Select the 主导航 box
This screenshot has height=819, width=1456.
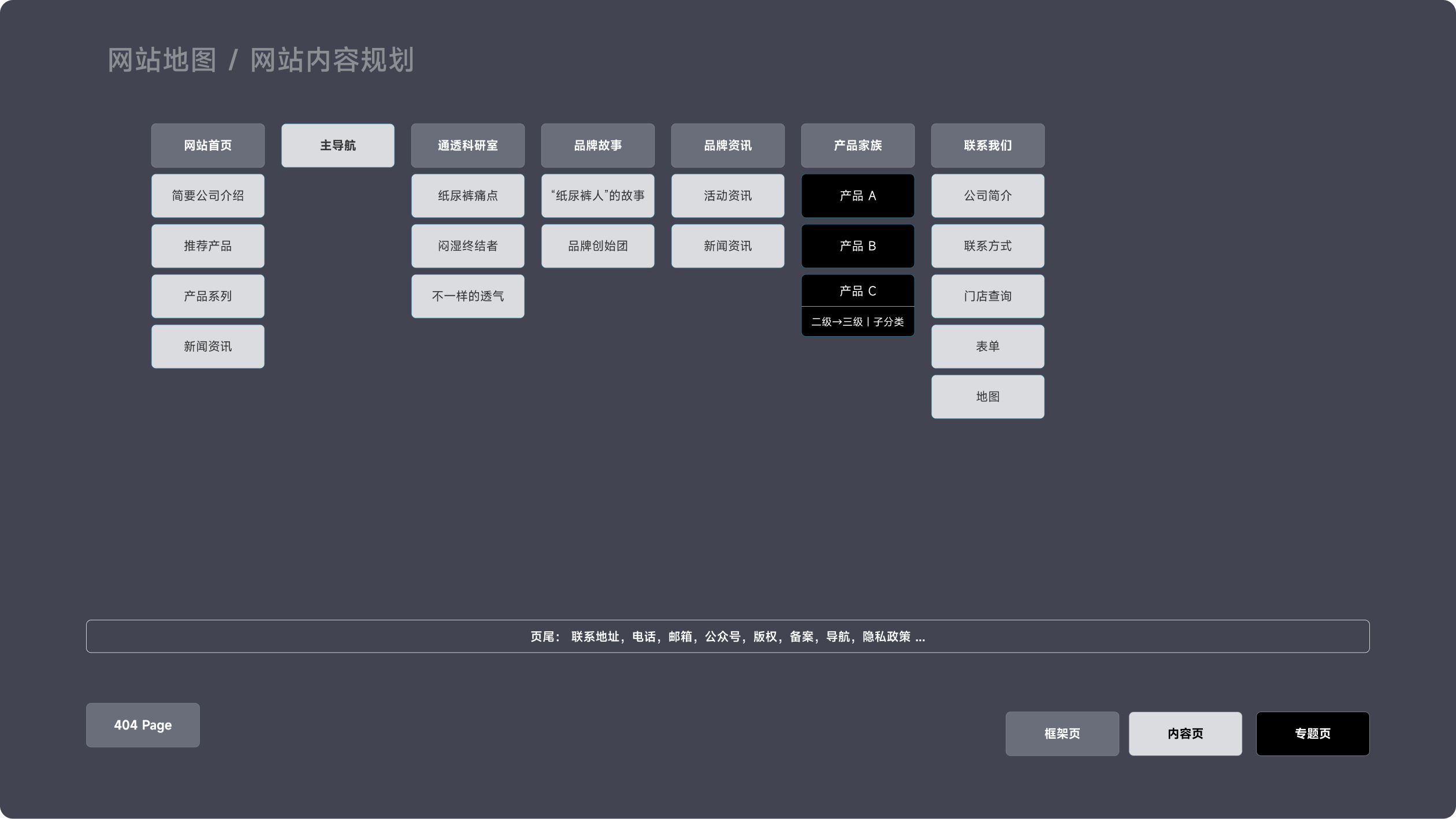pyautogui.click(x=337, y=146)
